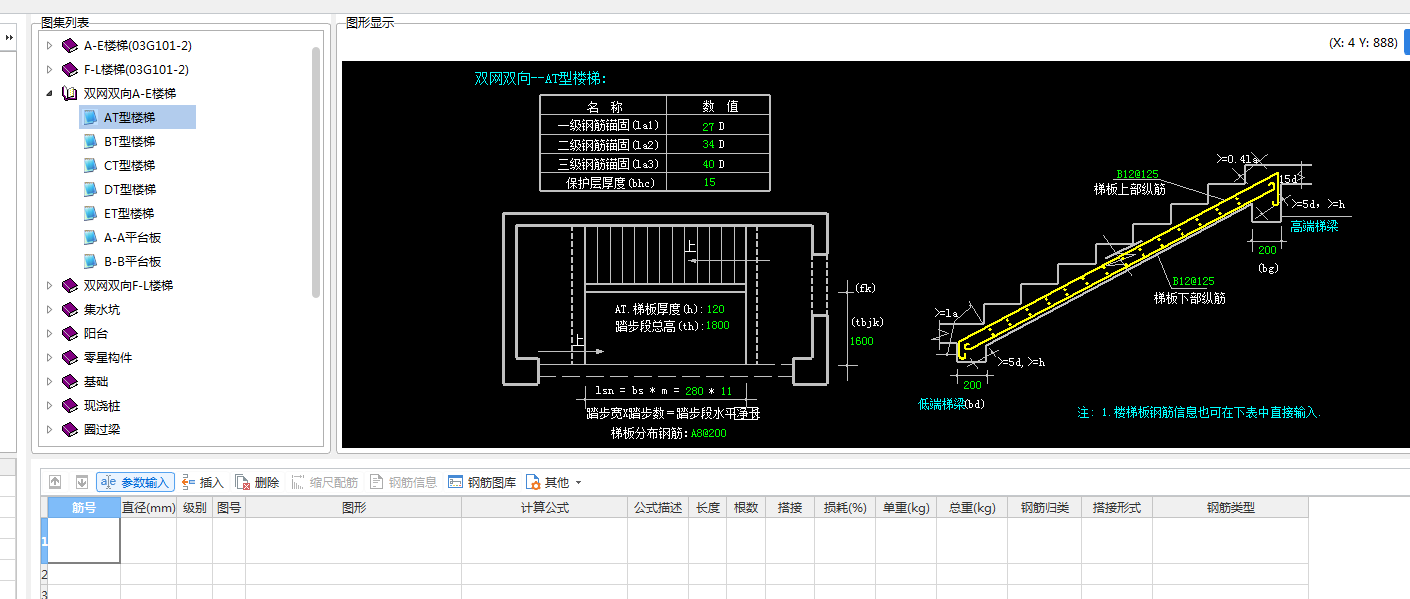Expand the 双网双向F-L楼梯 tree node
This screenshot has width=1410, height=599.
pyautogui.click(x=49, y=286)
